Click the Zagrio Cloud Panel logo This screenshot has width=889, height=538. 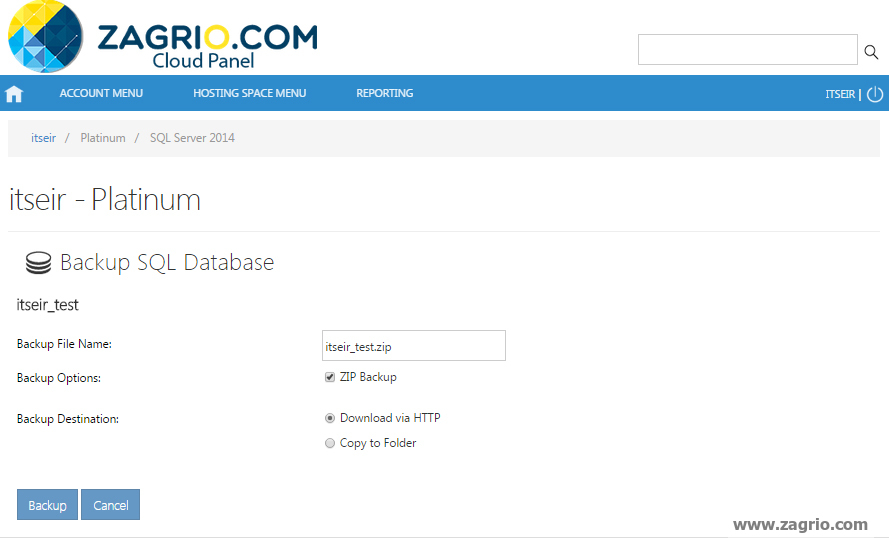tap(163, 37)
